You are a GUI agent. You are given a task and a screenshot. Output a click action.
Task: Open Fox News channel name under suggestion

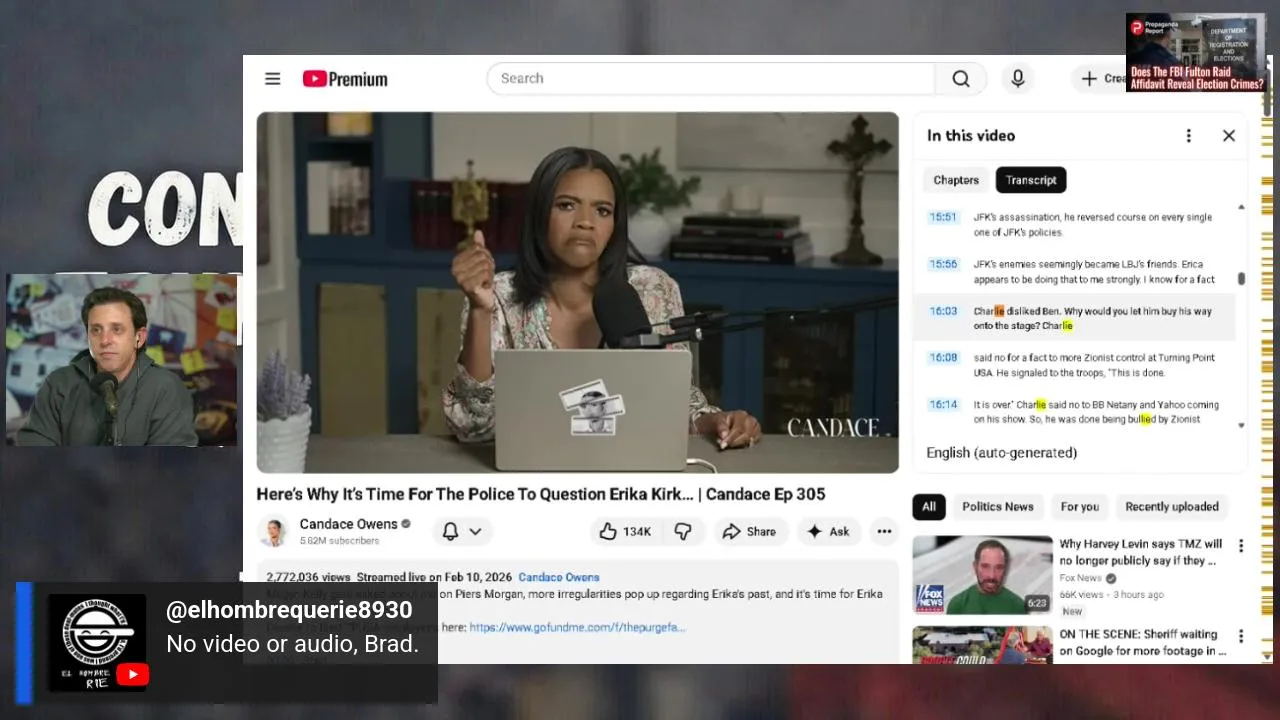tap(1080, 578)
